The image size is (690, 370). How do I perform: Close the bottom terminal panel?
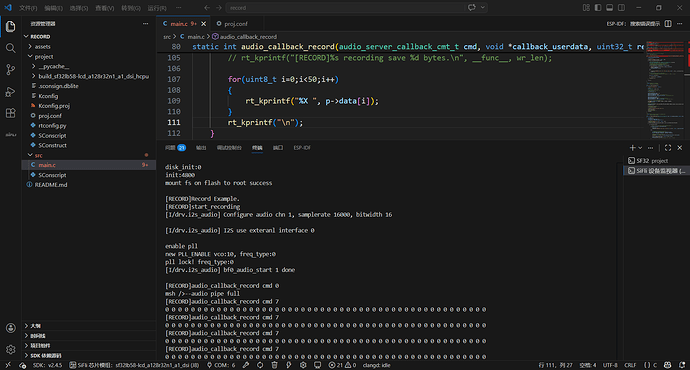[680, 148]
